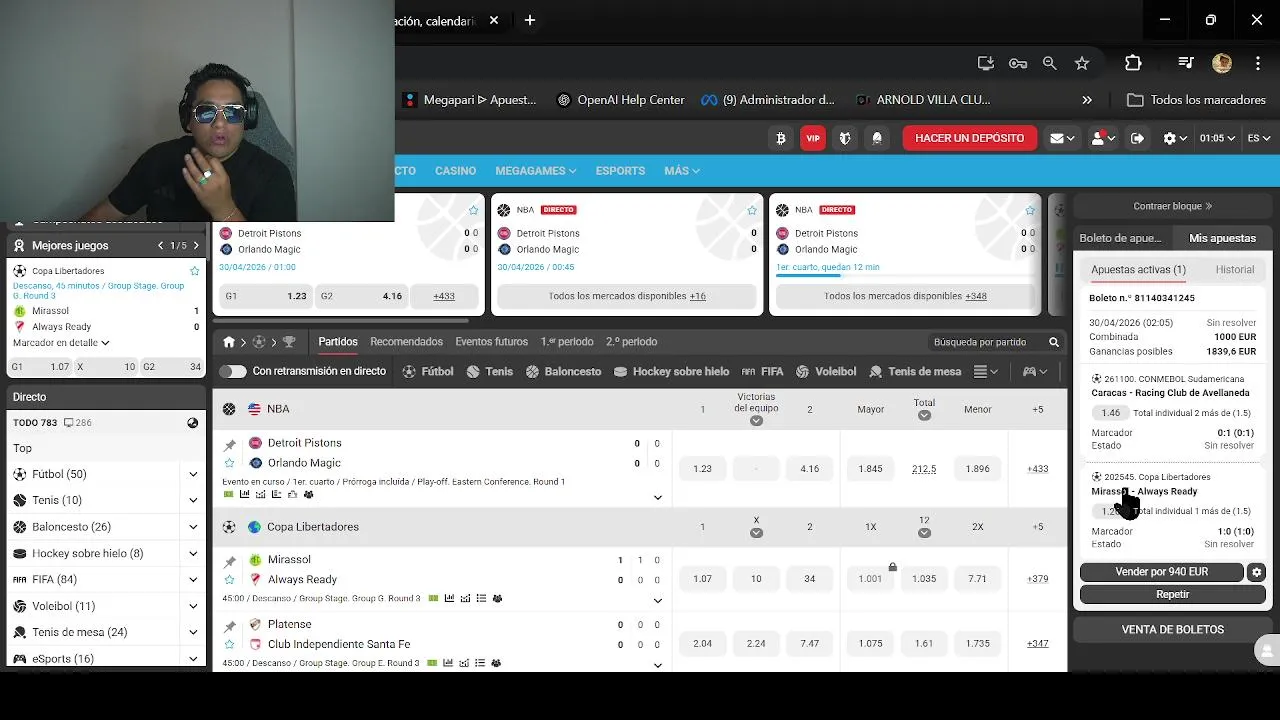Click the search magnifier in match search

[x=1053, y=342]
